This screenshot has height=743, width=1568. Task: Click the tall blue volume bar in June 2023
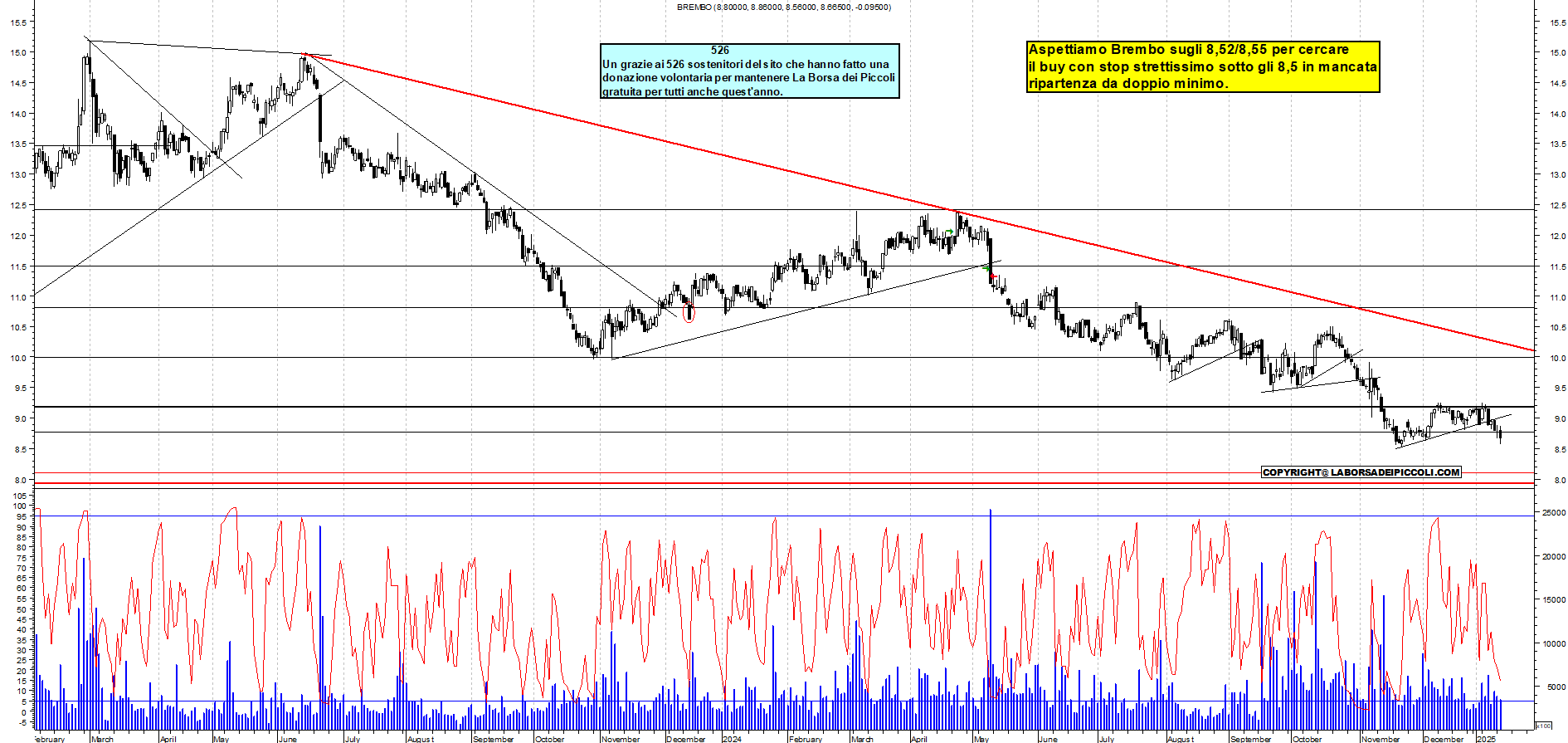pos(320,628)
